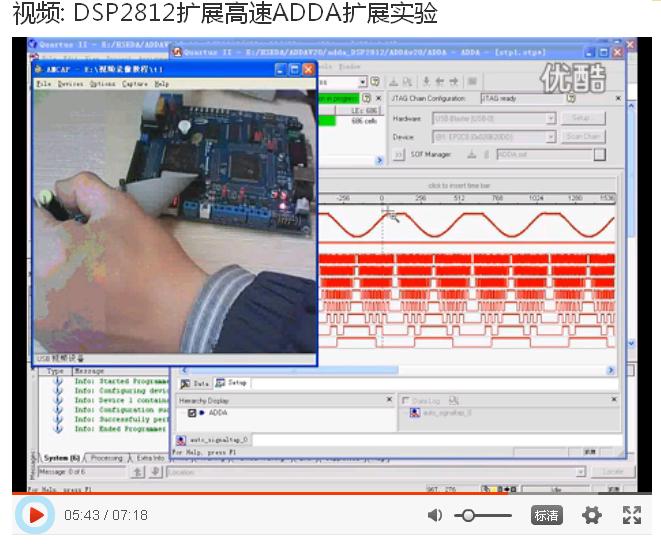The height and width of the screenshot is (544, 661).
Task: Open the Extra Info messages tab
Action: pos(150,458)
